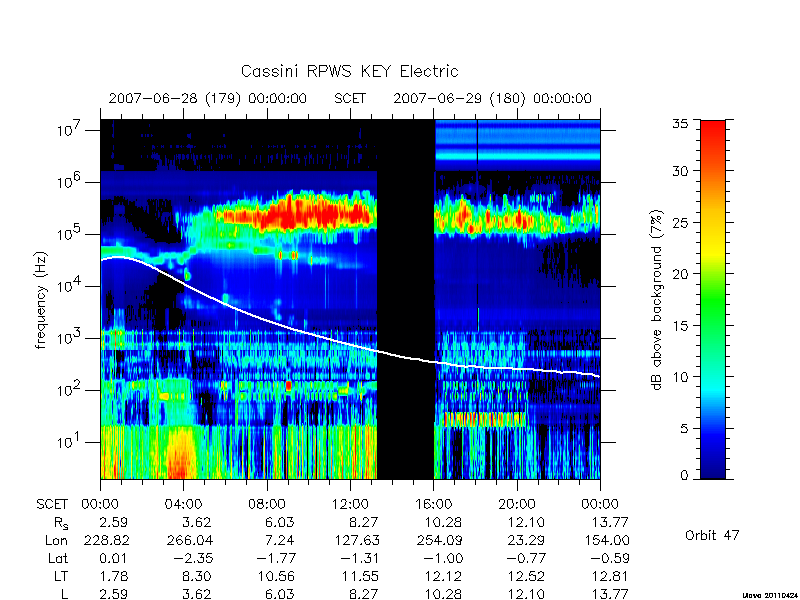This screenshot has height=600, width=800.
Task: Click the Lat row label
Action: 58,559
